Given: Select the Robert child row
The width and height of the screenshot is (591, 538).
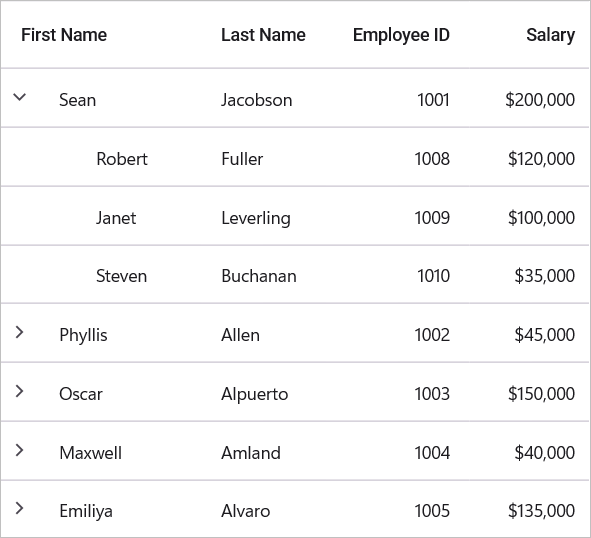Looking at the screenshot, I should click(295, 157).
